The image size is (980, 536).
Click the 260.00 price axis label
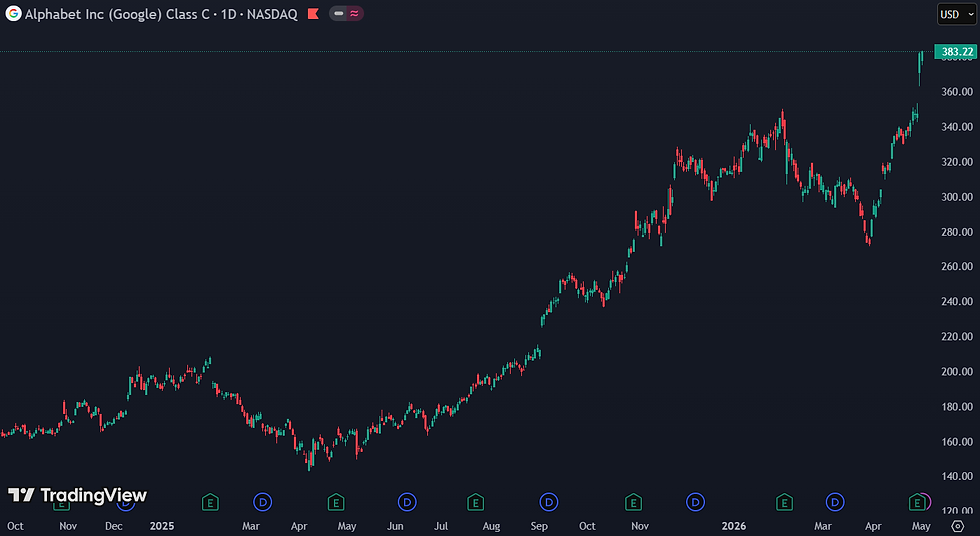click(958, 266)
